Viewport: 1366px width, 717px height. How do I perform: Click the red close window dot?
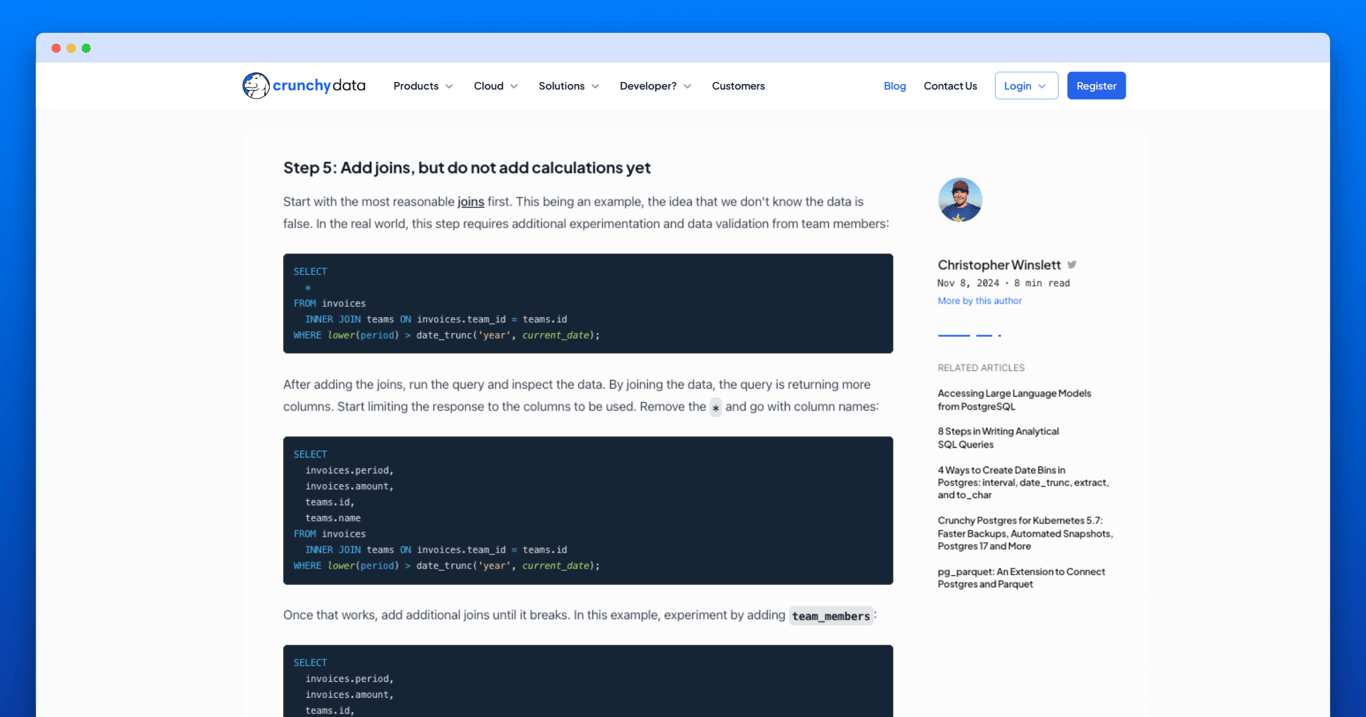click(x=56, y=48)
